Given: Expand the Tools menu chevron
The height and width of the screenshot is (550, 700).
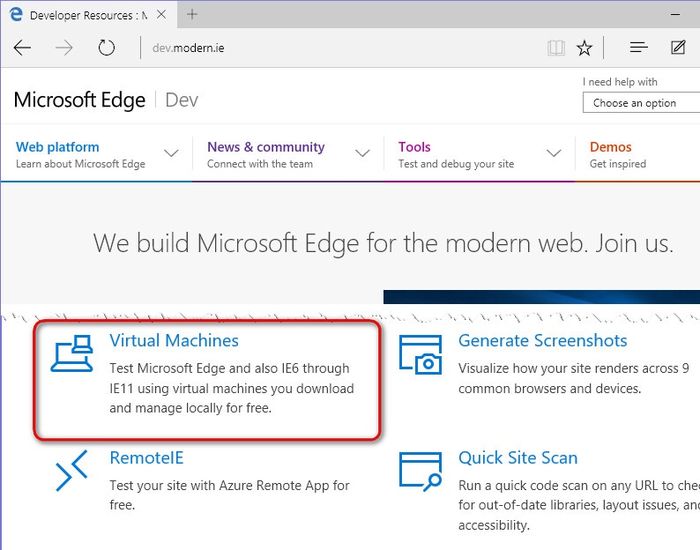Looking at the screenshot, I should click(x=553, y=153).
